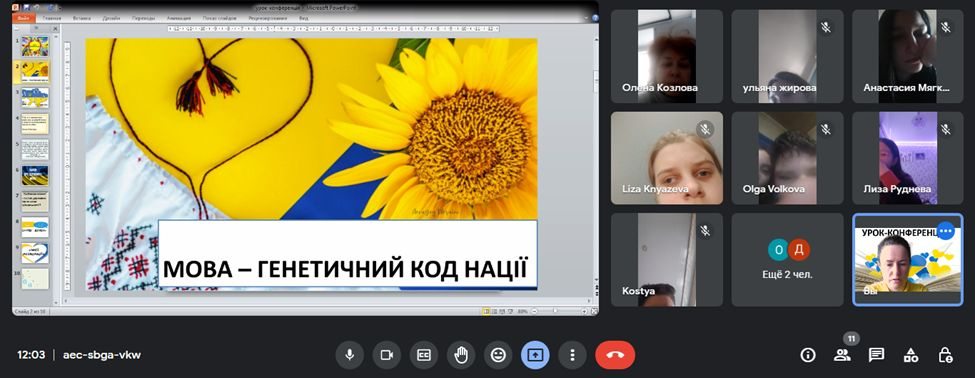Open meeting details info icon
The height and width of the screenshot is (378, 975).
tap(808, 355)
